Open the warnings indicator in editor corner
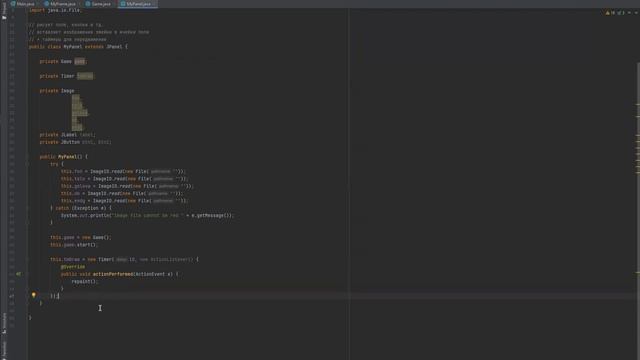 610,13
